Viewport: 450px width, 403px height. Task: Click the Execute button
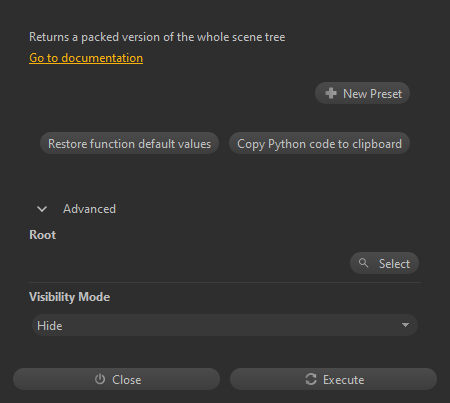(x=333, y=379)
